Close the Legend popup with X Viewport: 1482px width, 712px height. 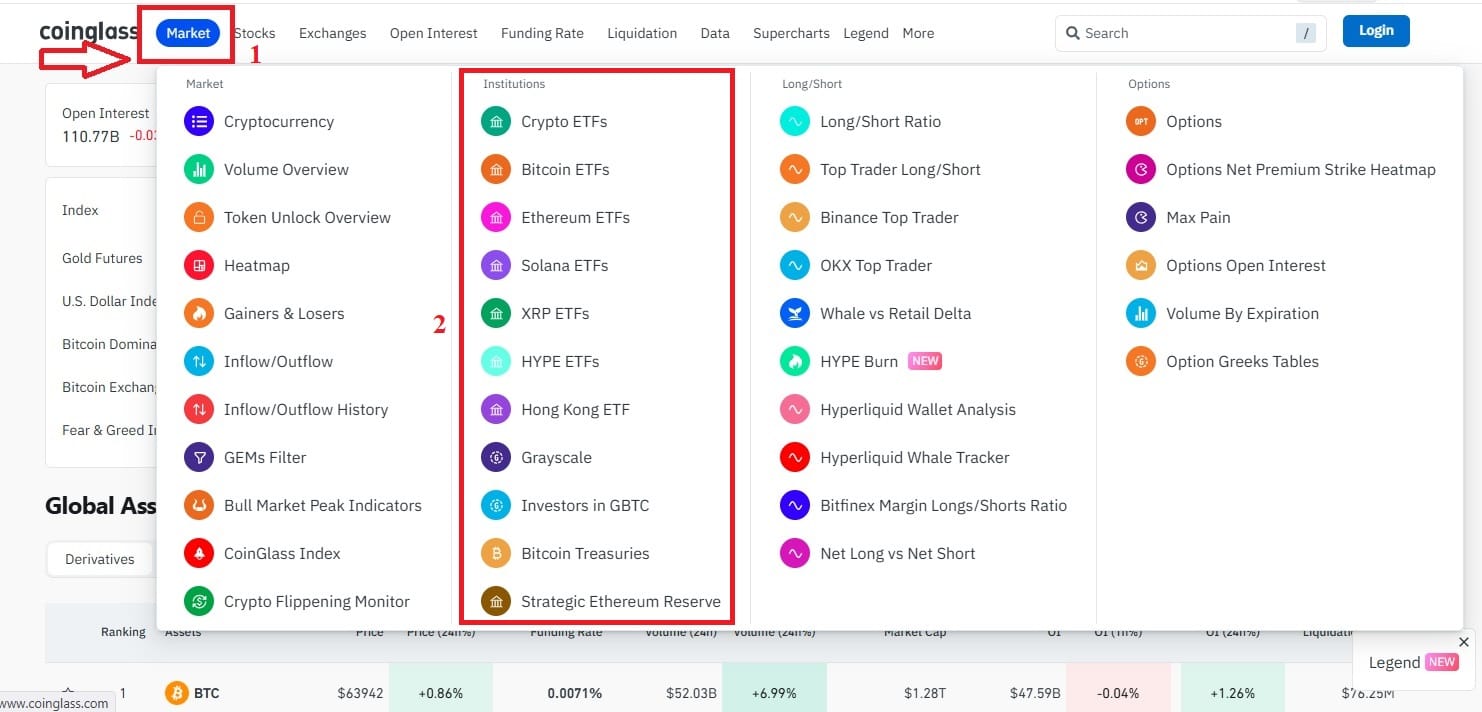pos(1464,642)
